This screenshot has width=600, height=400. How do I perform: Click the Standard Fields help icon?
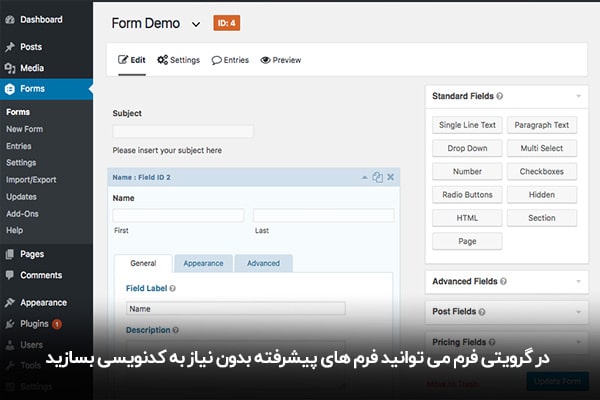tap(500, 96)
